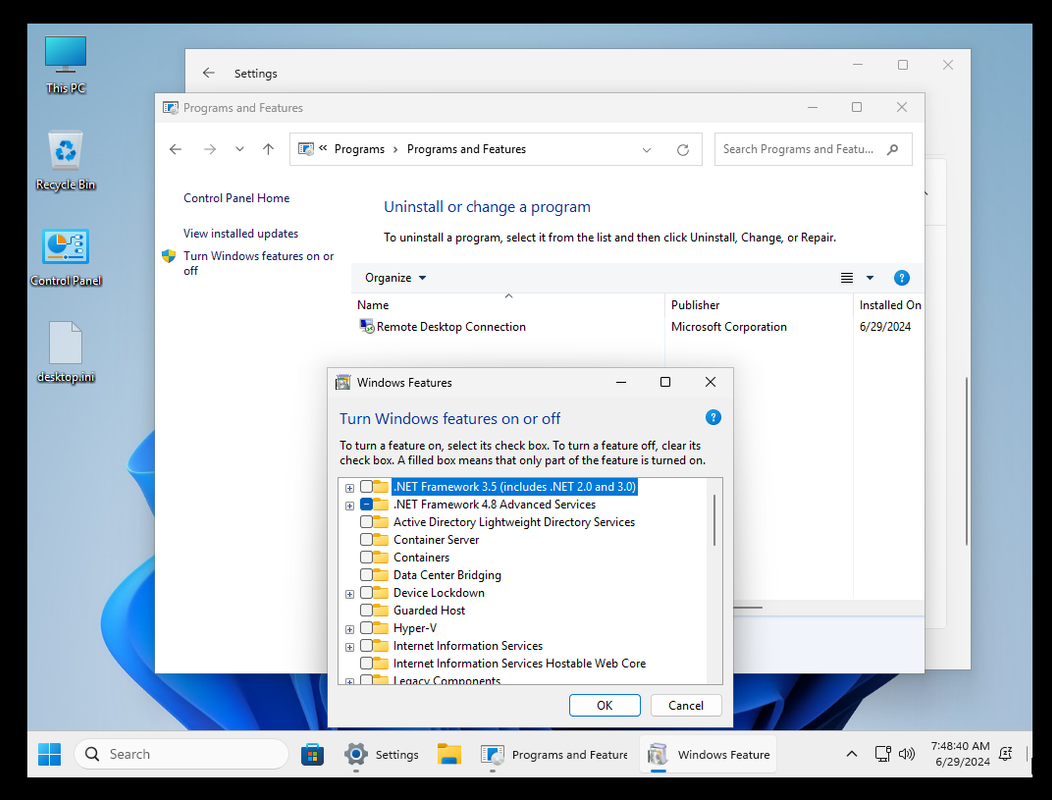Enable Active Directory Lightweight Directory Services
Screen dimensions: 1052x800
(x=366, y=521)
